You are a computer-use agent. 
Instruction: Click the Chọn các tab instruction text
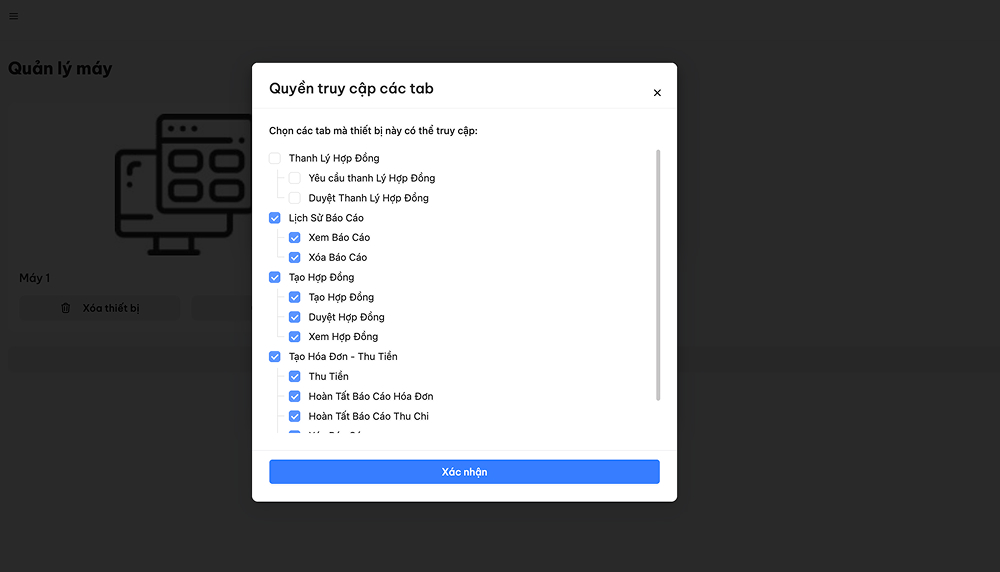[373, 131]
